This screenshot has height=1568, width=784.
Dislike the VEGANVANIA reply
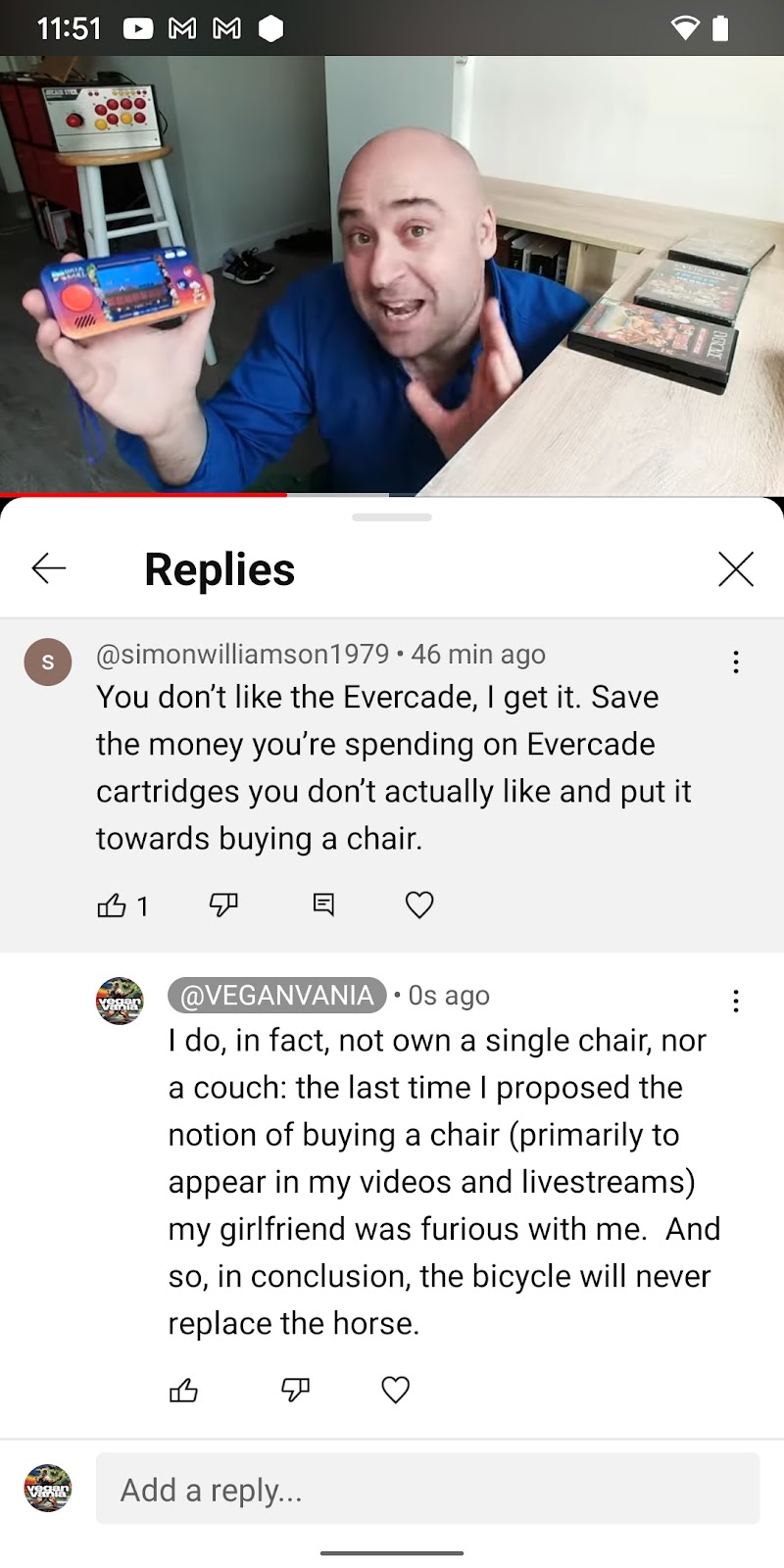coord(295,1390)
